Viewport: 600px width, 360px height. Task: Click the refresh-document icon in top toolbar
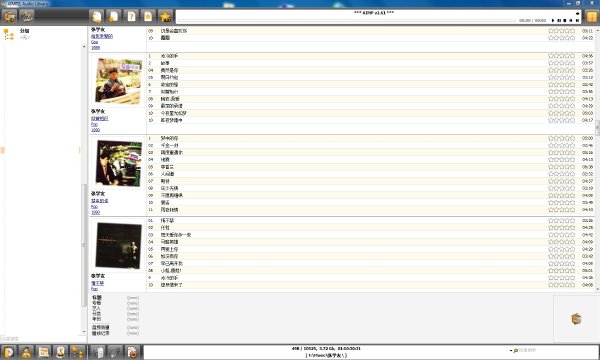pyautogui.click(x=96, y=16)
